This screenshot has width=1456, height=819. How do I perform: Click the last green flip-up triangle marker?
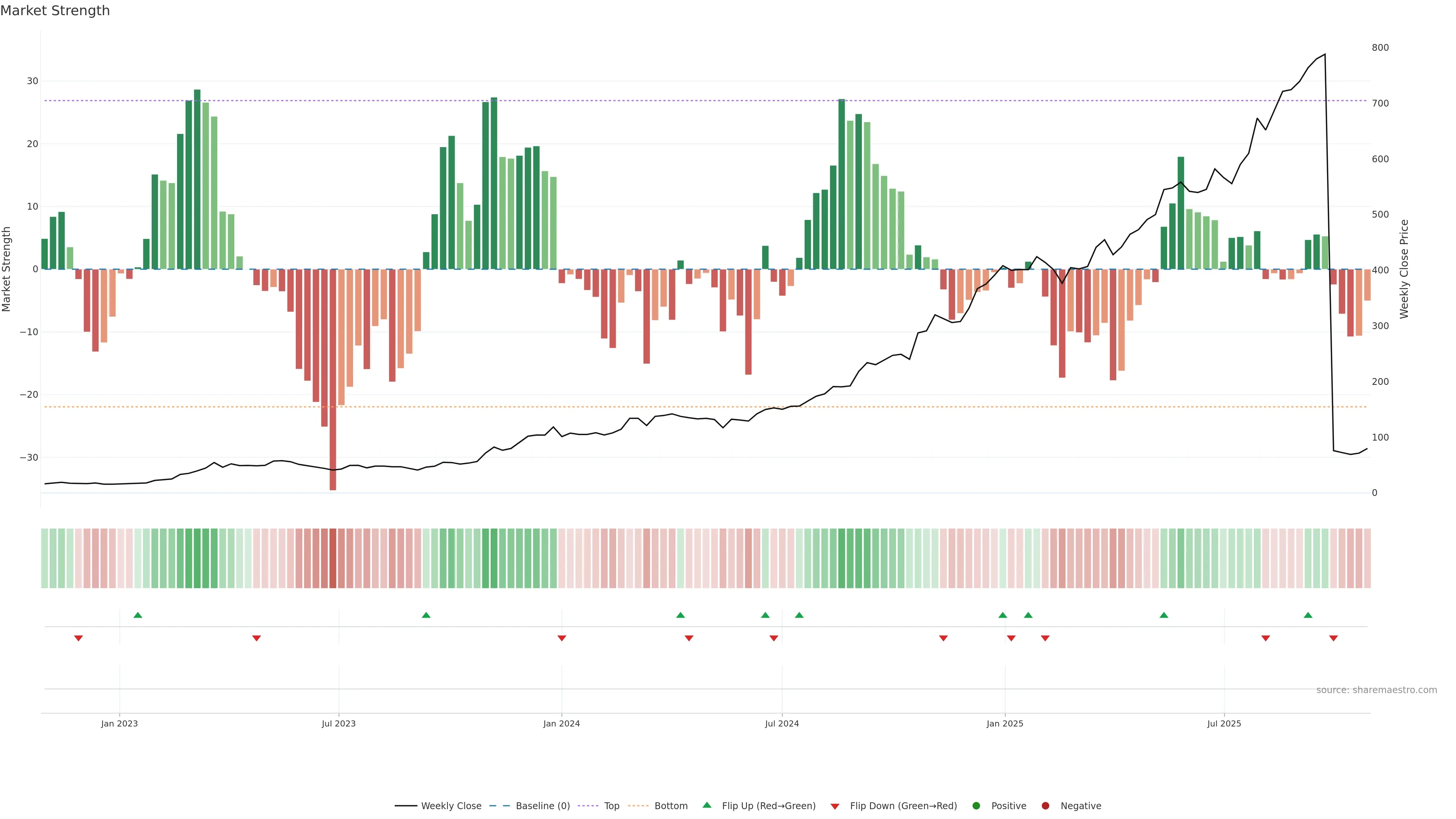click(1308, 615)
